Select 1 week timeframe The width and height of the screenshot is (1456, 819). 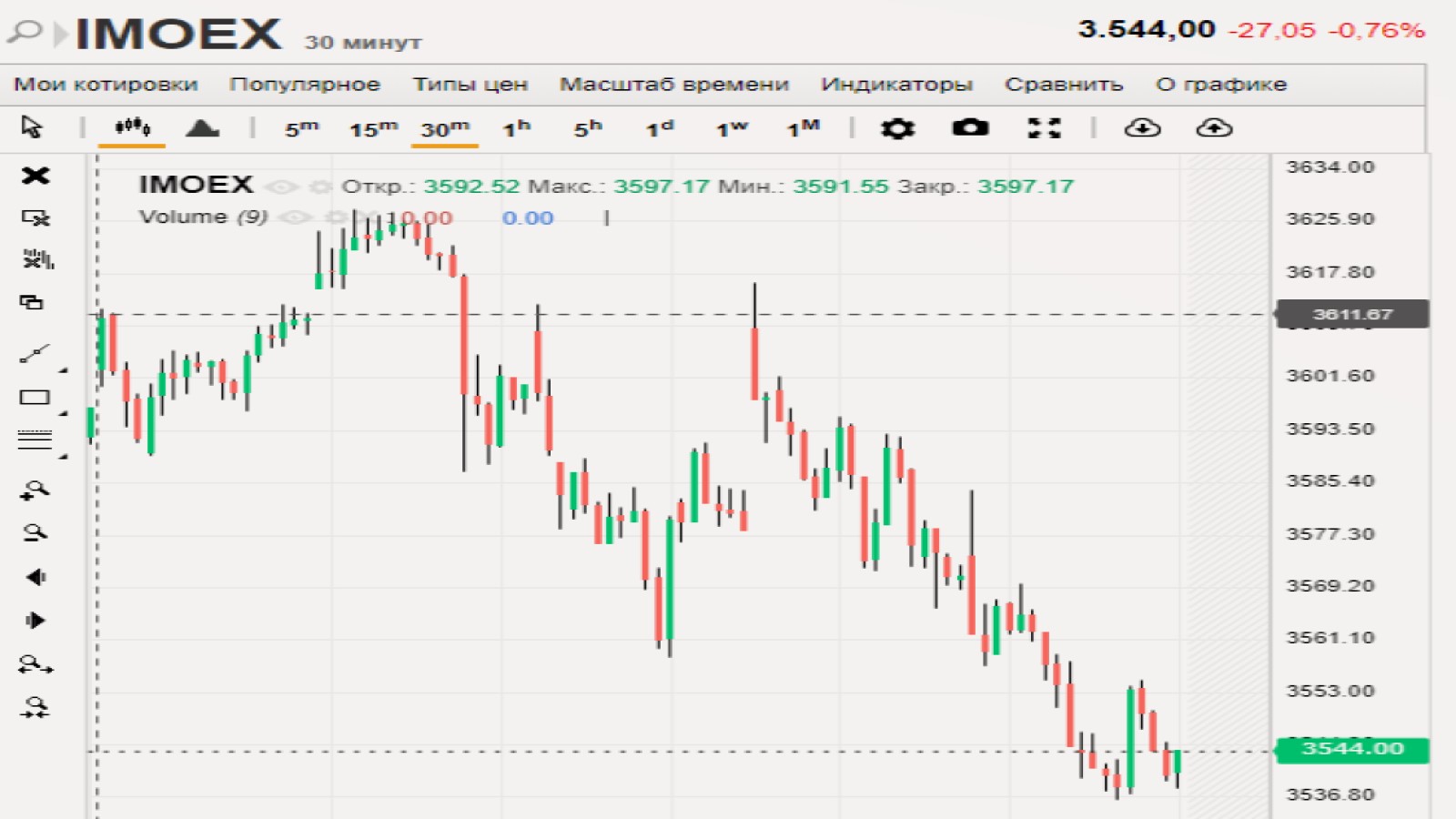pos(732,128)
